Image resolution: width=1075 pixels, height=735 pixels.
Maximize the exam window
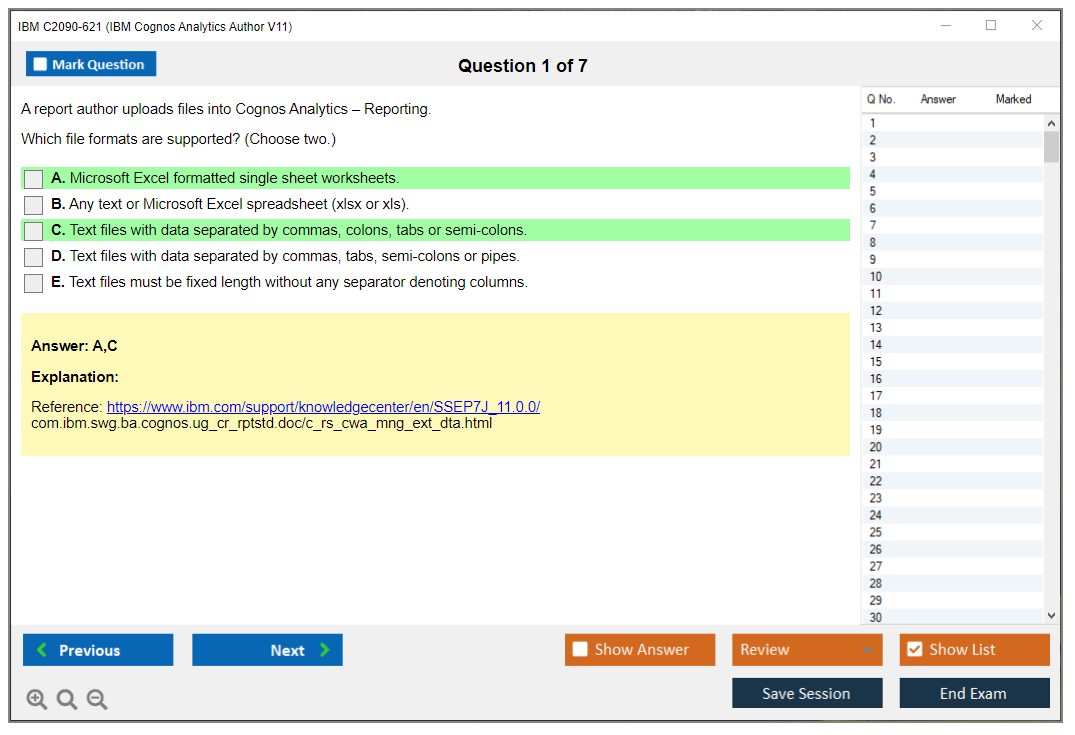coord(991,26)
